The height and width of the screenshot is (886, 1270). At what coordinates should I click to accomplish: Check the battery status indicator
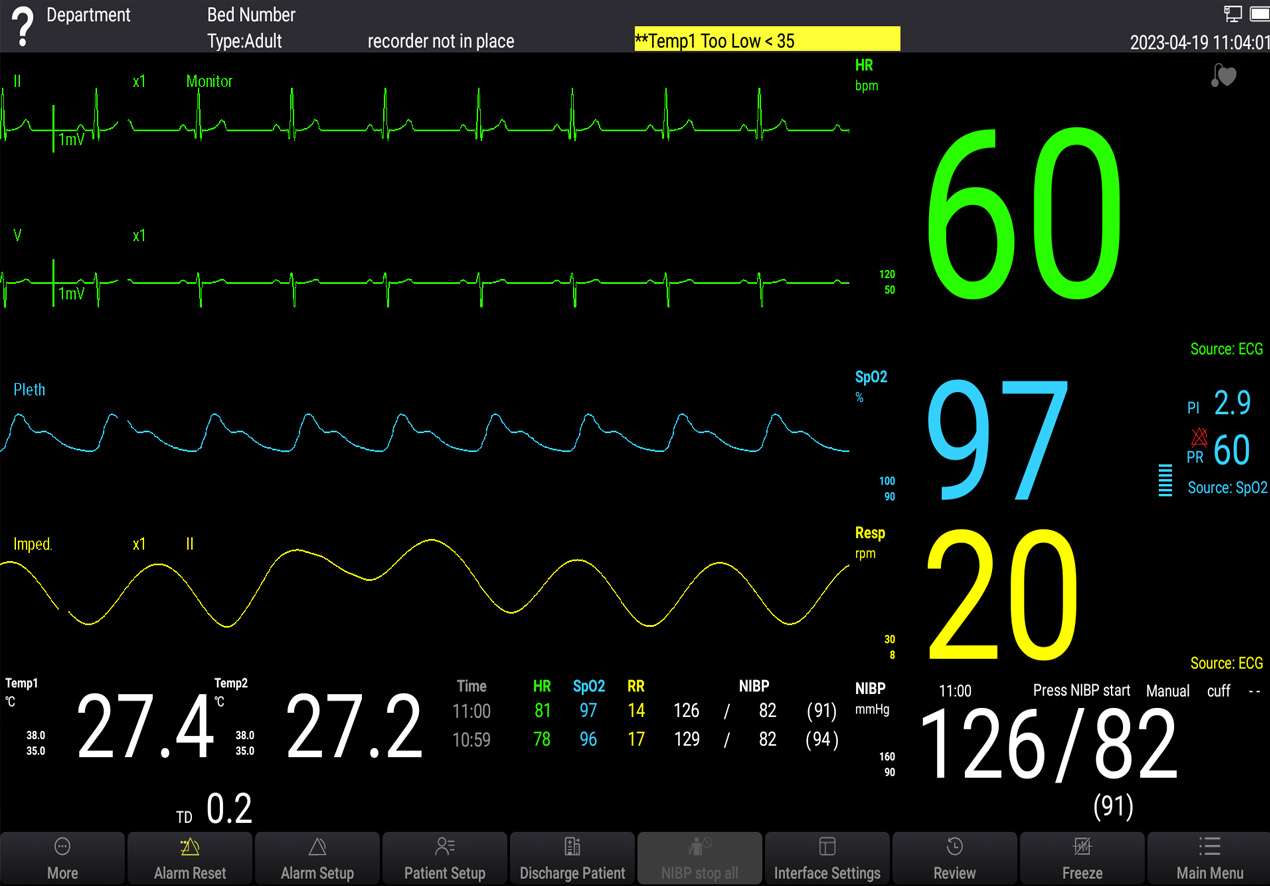coord(1258,14)
